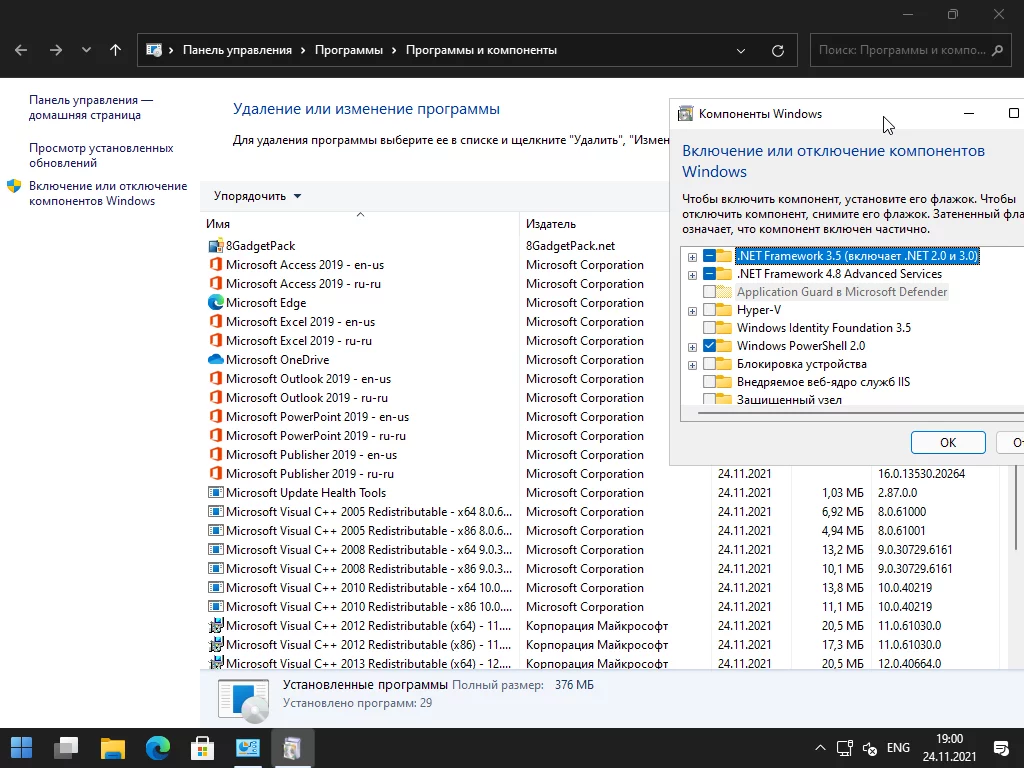Open the 'Упорядочить' dropdown menu
This screenshot has height=768, width=1024.
point(257,196)
